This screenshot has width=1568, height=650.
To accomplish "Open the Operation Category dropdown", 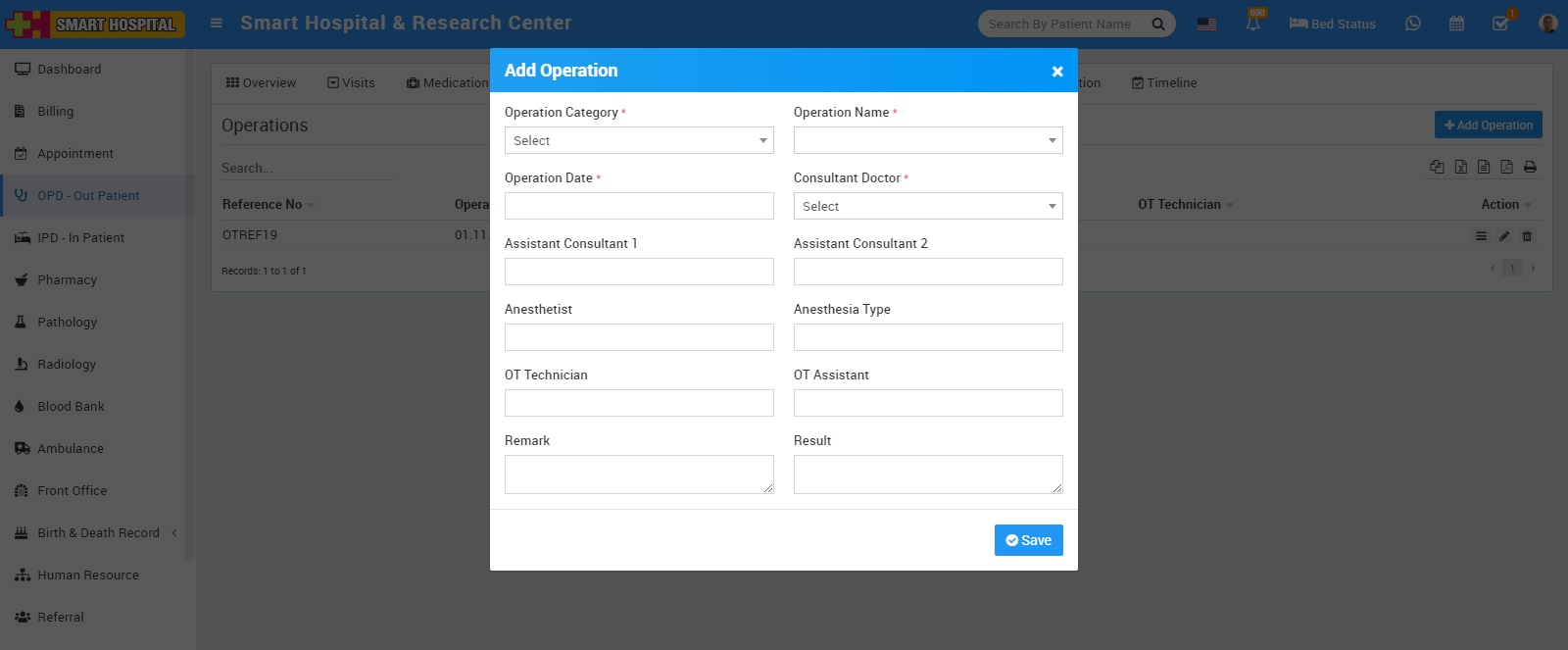I will pos(639,140).
